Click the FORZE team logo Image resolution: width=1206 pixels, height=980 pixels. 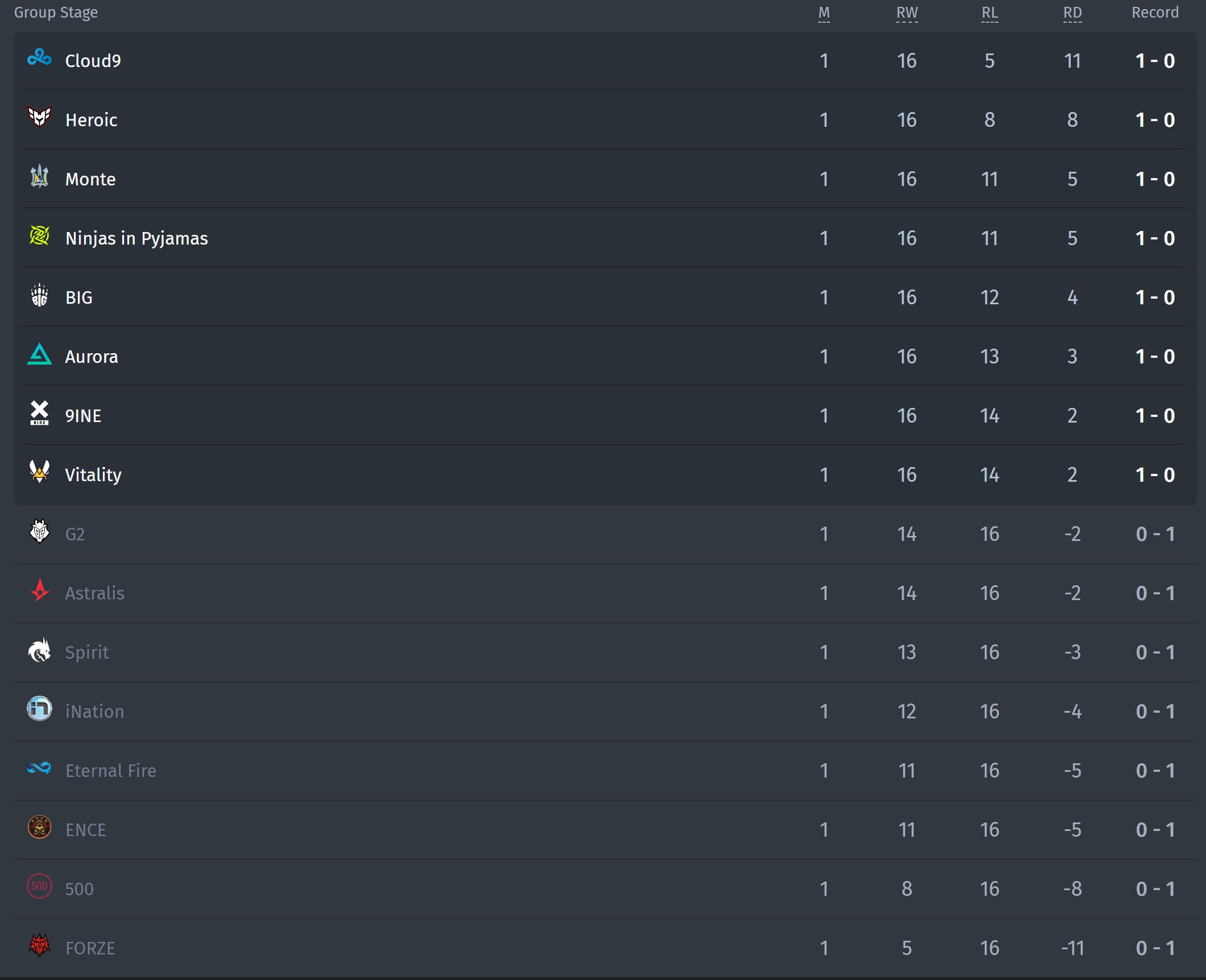39,945
